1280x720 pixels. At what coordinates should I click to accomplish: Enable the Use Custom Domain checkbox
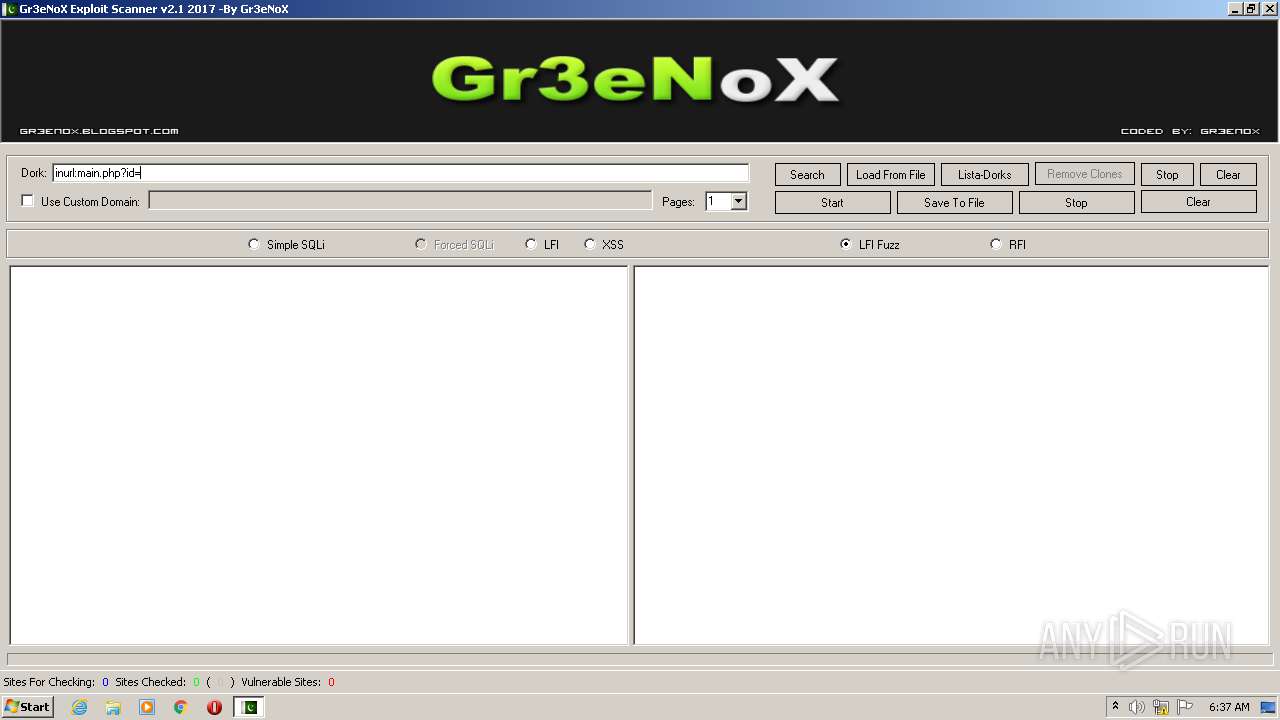pos(28,201)
